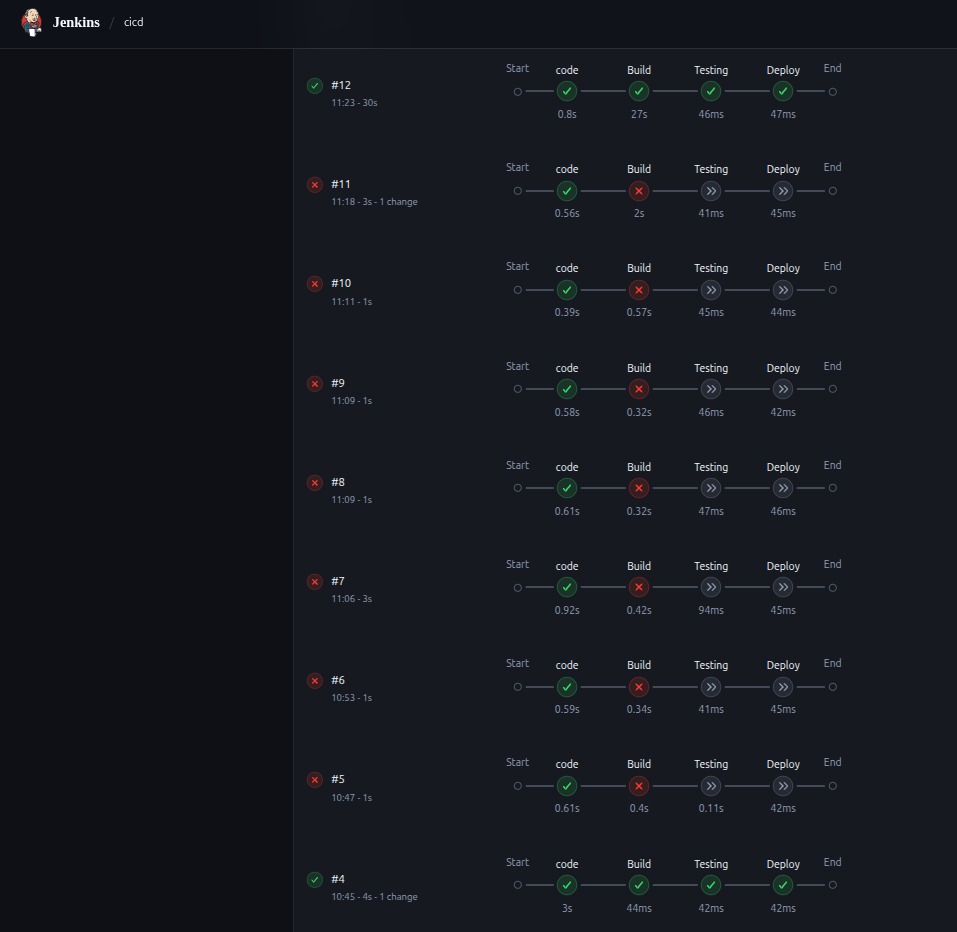Click the '10:53 - 1s' timestamp of #6

pos(352,698)
